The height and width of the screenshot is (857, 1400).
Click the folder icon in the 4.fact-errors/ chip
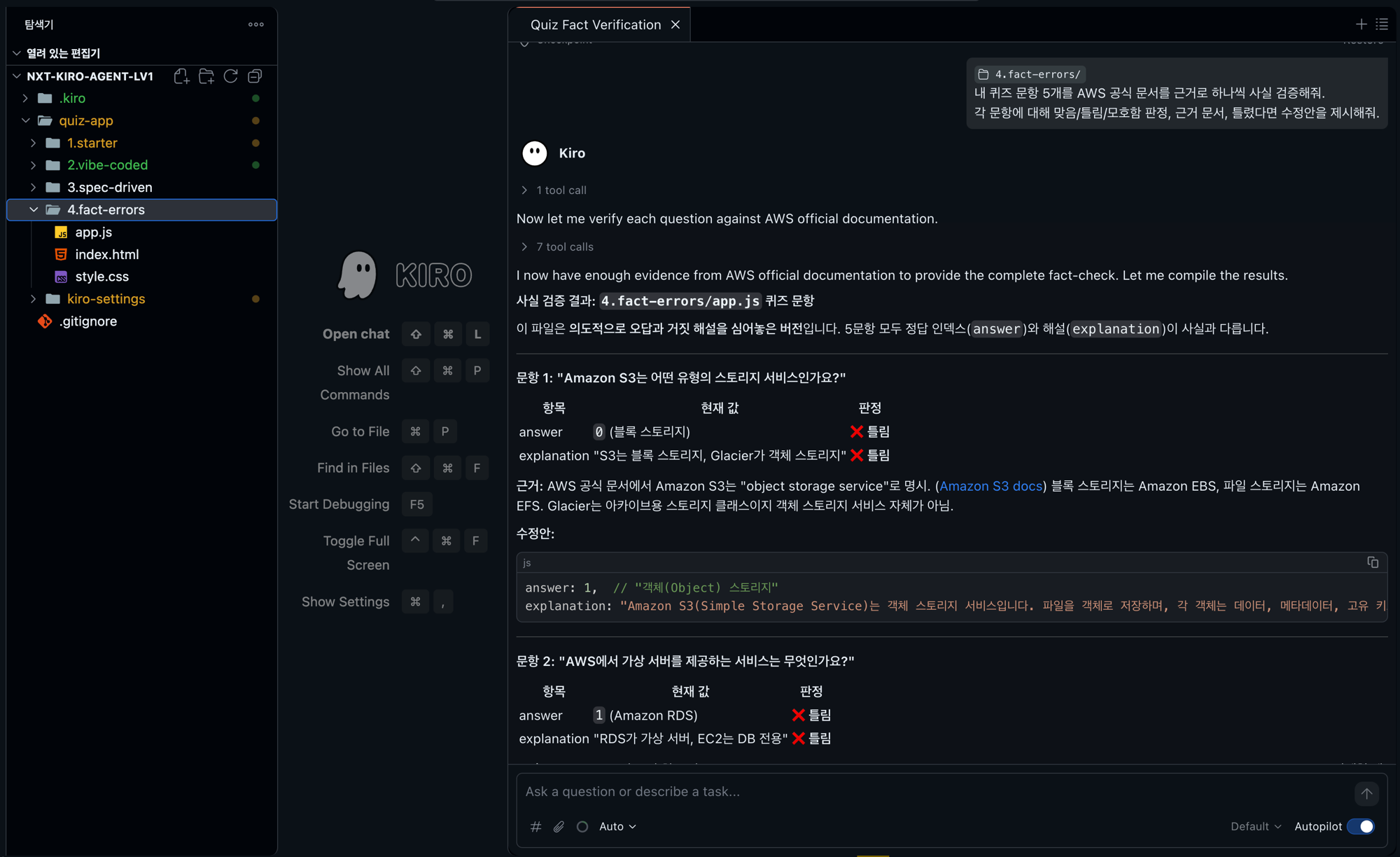coord(983,74)
